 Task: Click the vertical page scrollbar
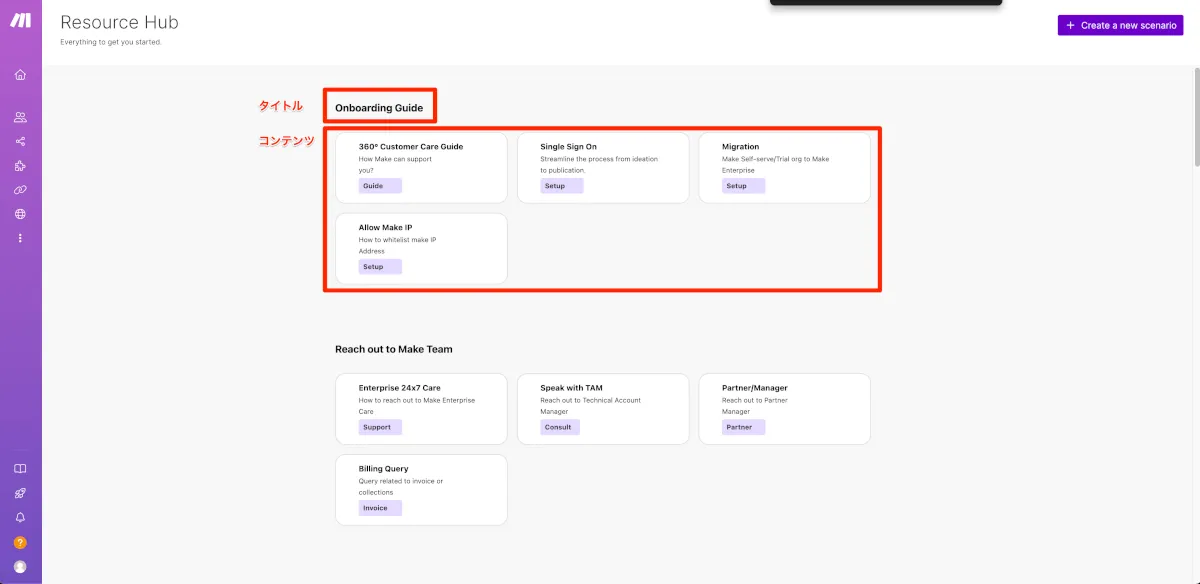(1196, 118)
